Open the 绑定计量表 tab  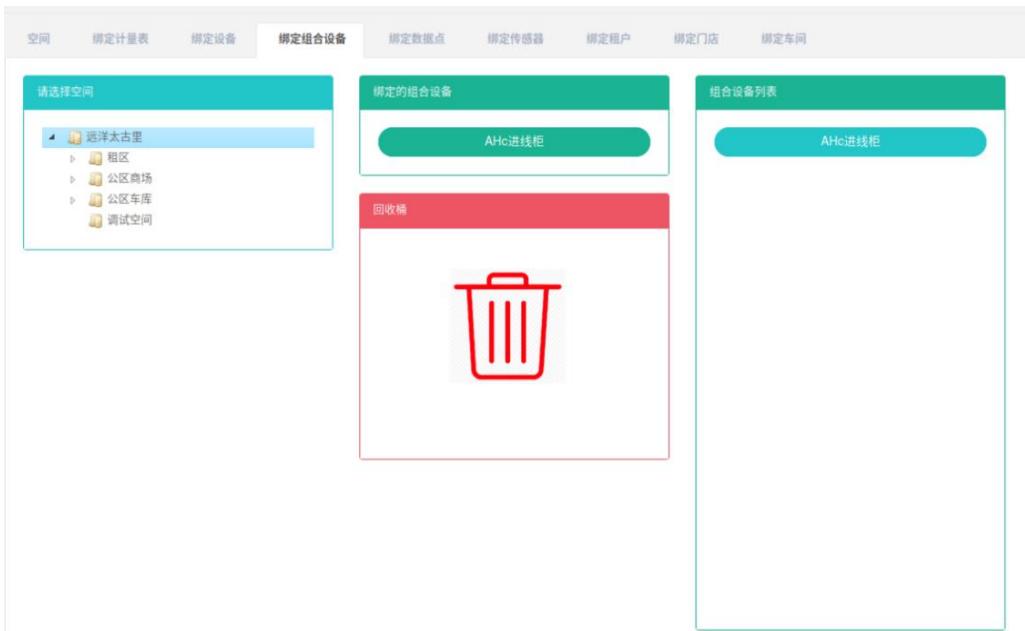[120, 39]
